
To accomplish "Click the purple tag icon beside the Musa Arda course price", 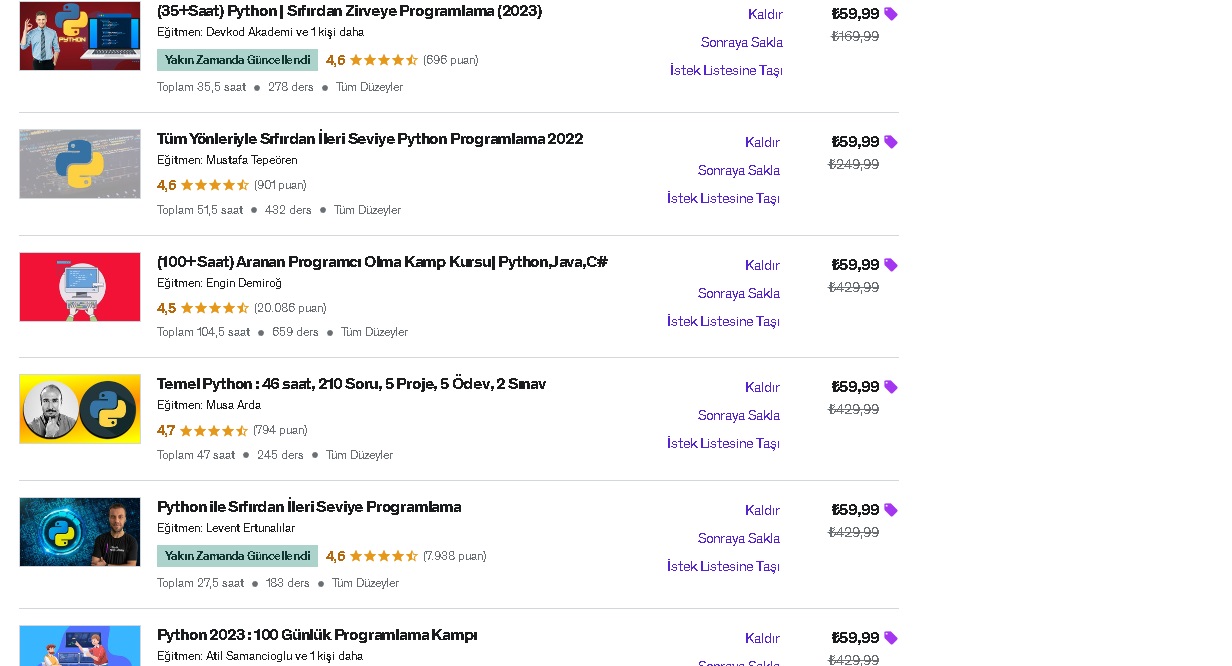I will point(890,387).
